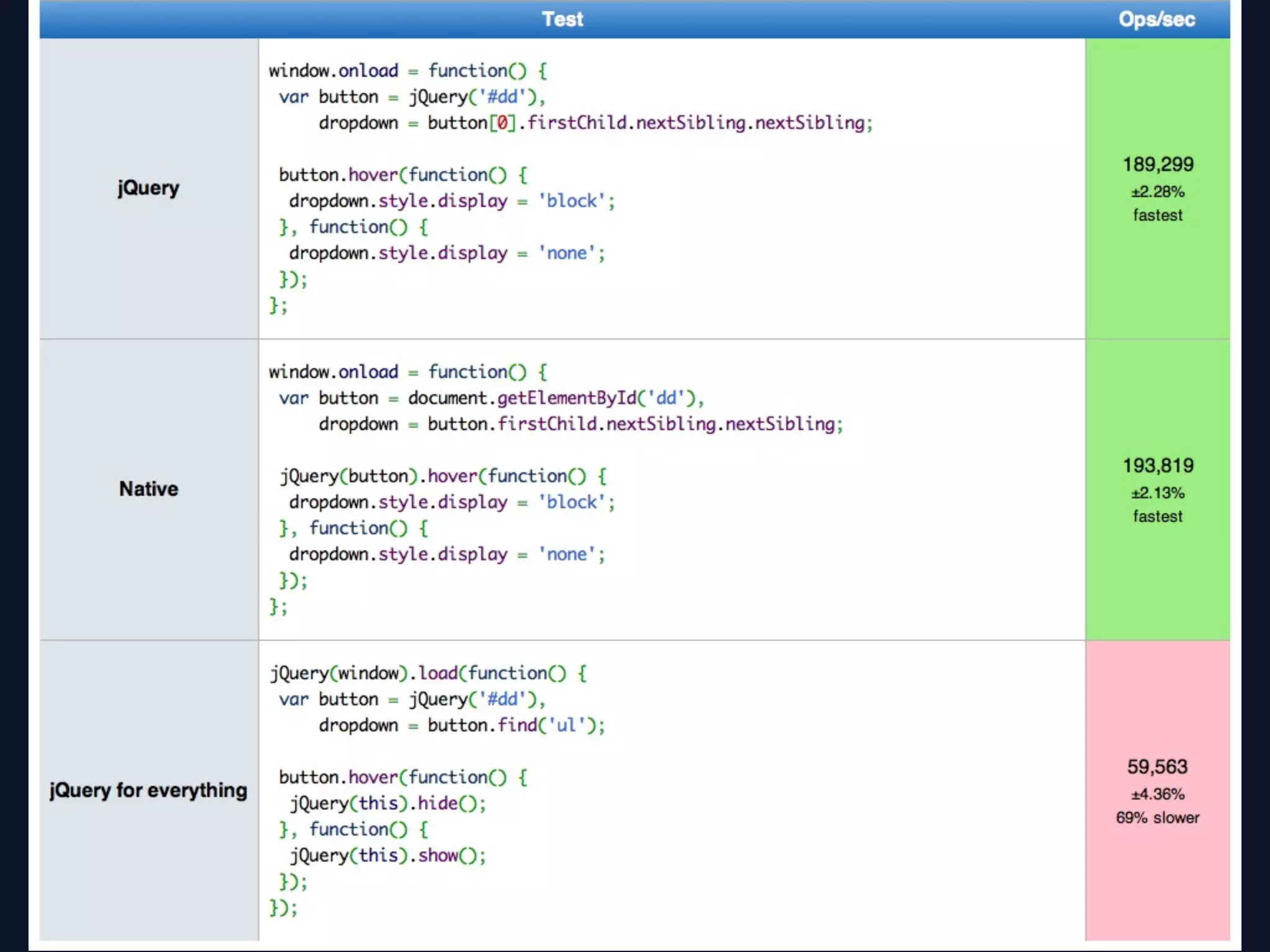The image size is (1270, 952).
Task: Click the 193,819 ops/sec value
Action: [x=1158, y=465]
